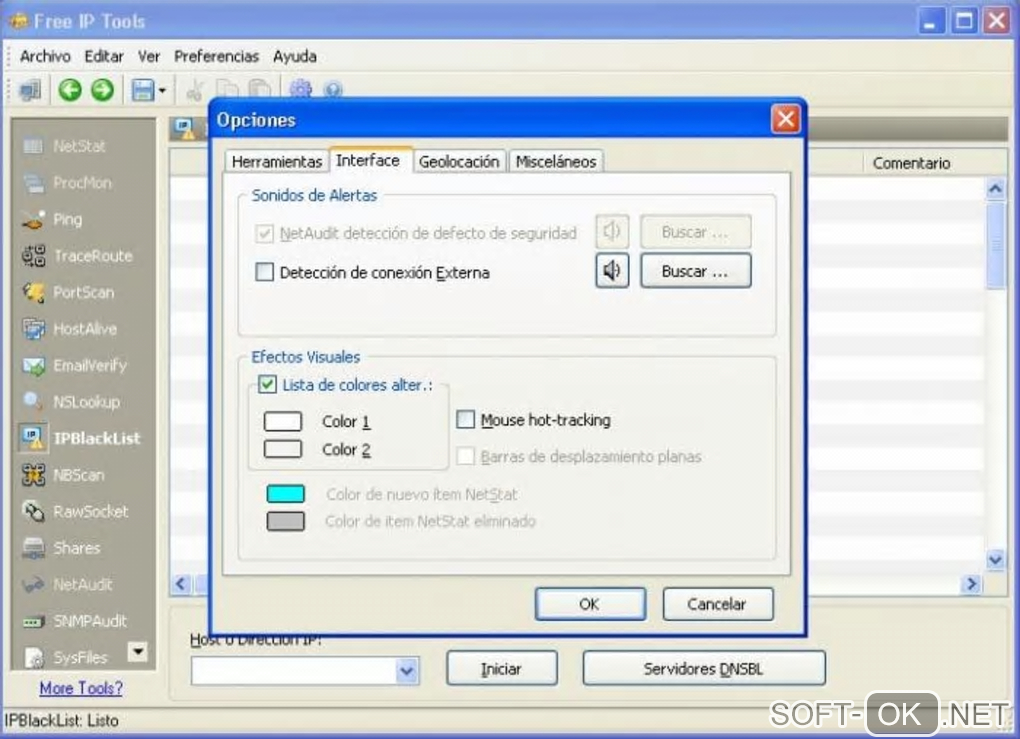Follow the More Tools? link
The image size is (1020, 739).
81,688
